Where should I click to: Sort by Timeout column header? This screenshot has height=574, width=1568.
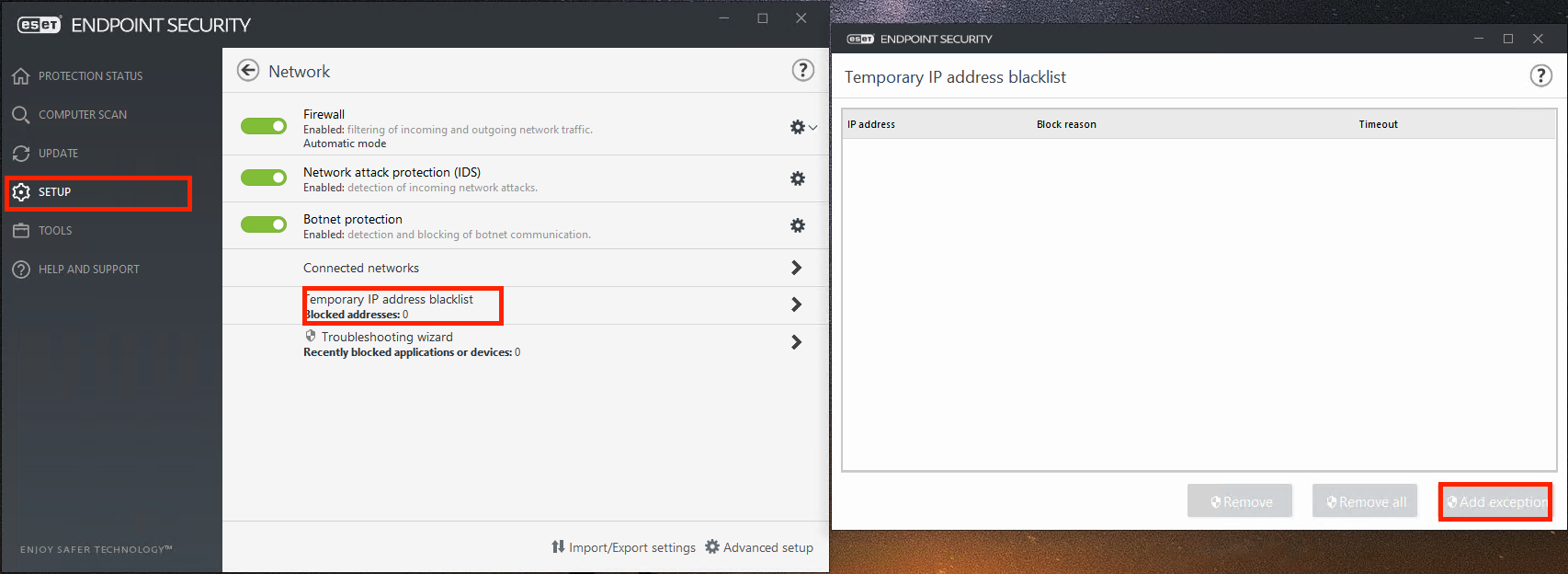pyautogui.click(x=1379, y=124)
